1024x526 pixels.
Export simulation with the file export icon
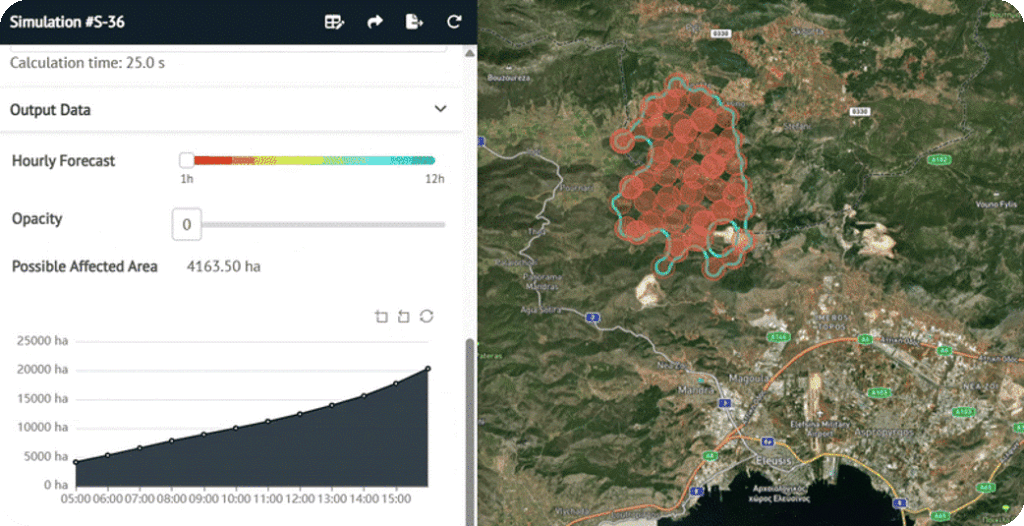(x=414, y=22)
